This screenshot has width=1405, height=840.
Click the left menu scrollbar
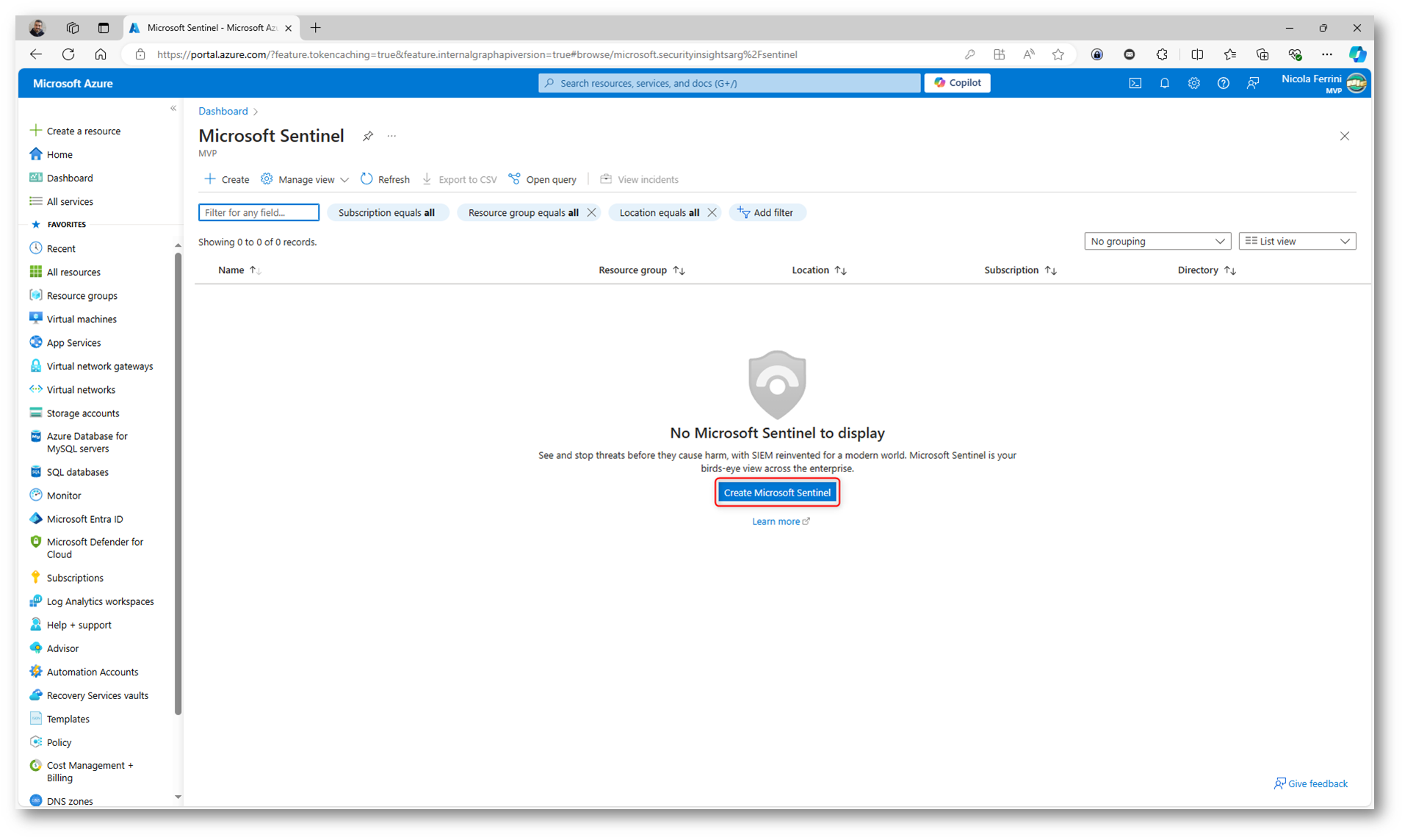(178, 483)
